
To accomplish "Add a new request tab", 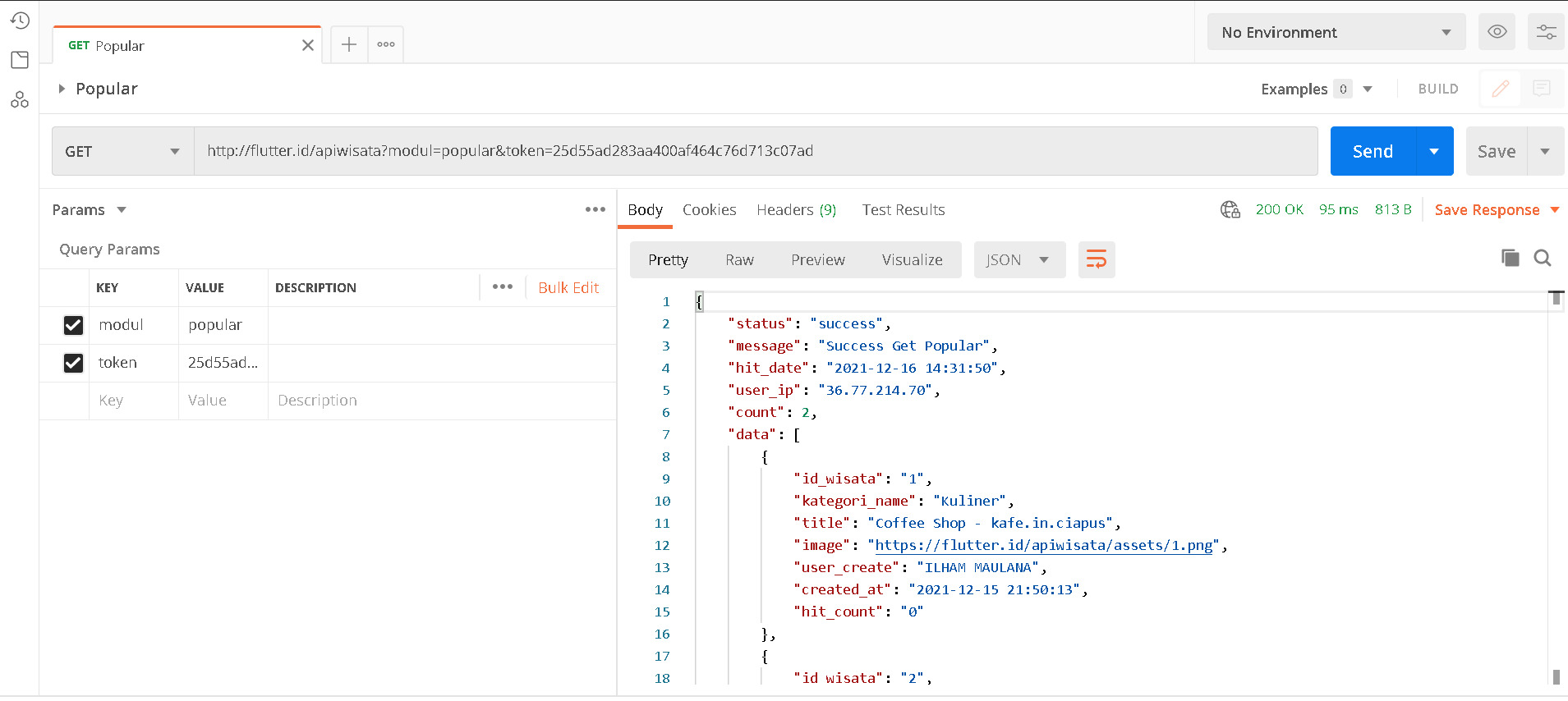I will coord(349,44).
